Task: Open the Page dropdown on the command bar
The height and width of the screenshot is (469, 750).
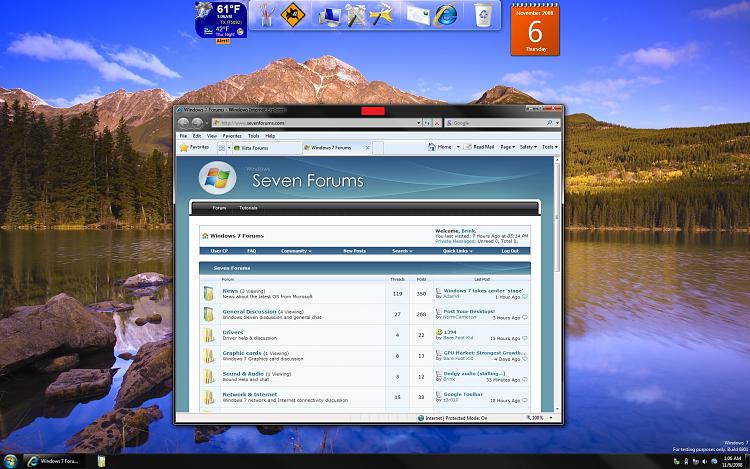Action: [507, 147]
